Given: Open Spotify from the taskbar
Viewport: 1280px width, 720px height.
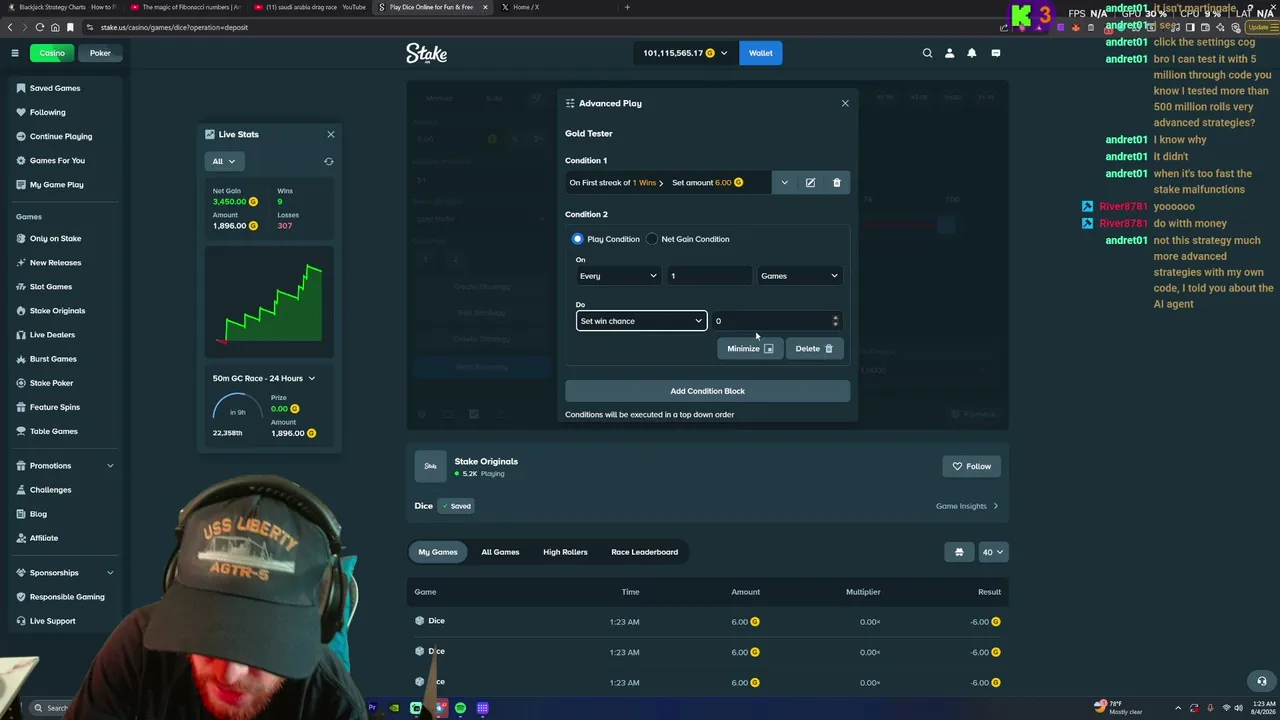Looking at the screenshot, I should click(460, 708).
